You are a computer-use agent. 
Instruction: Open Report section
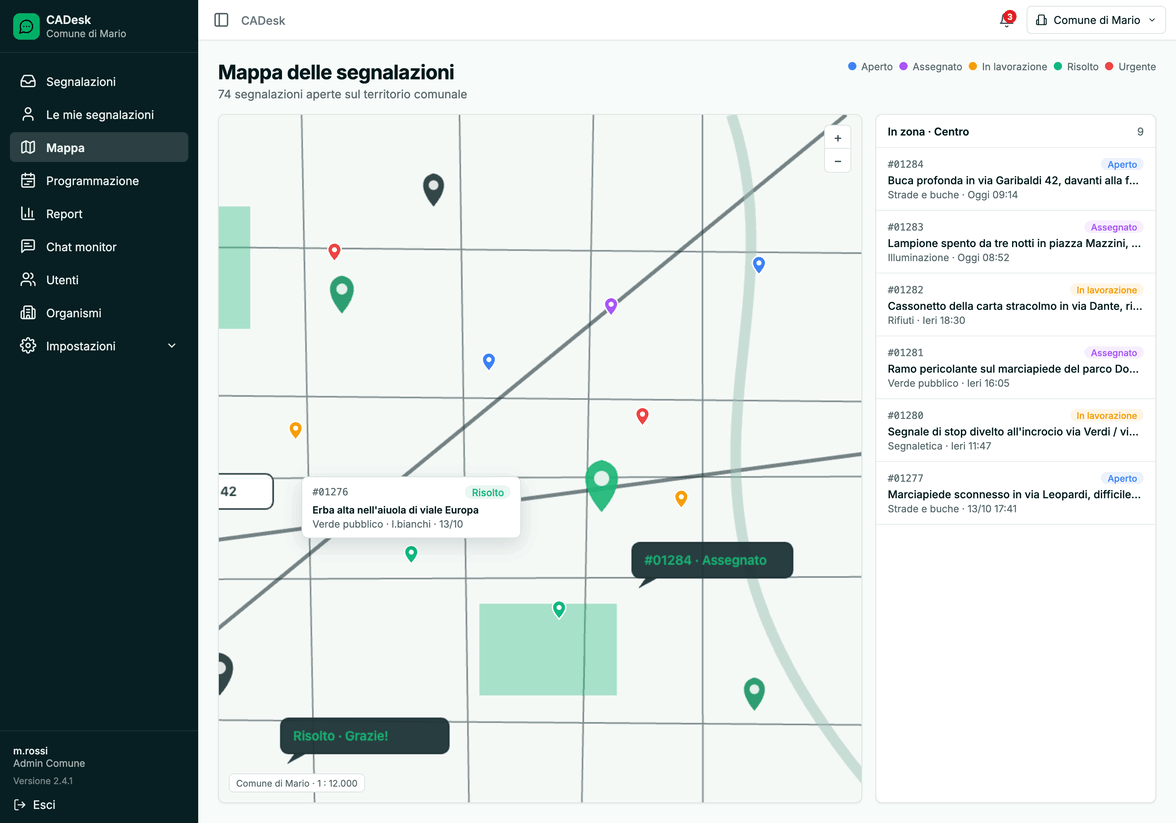[99, 214]
